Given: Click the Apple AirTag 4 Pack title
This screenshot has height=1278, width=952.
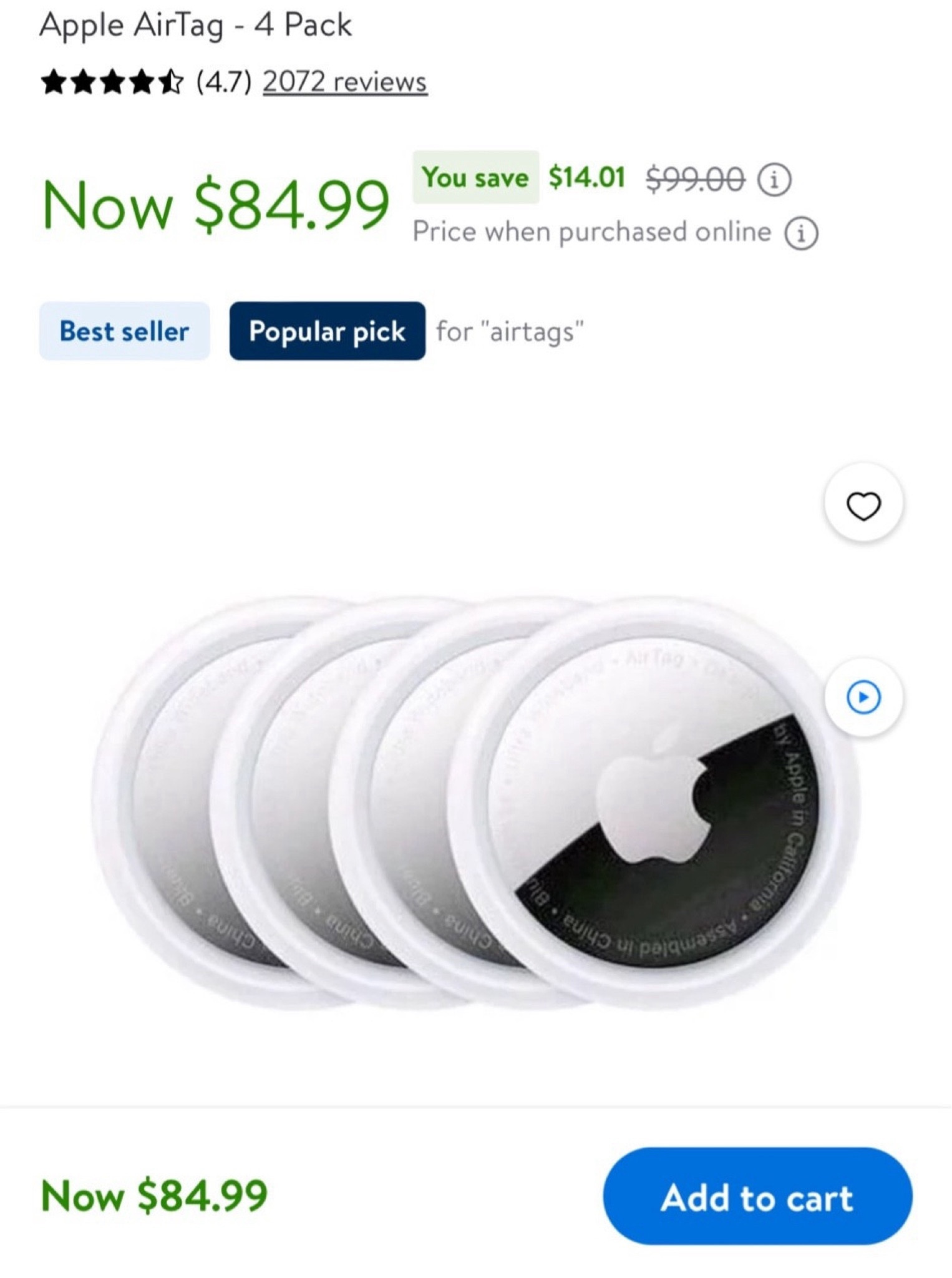Looking at the screenshot, I should pos(196,26).
